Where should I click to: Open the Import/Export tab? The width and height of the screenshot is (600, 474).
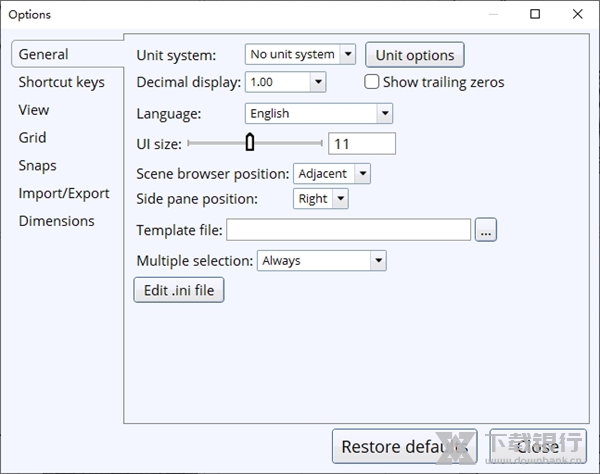(x=64, y=193)
